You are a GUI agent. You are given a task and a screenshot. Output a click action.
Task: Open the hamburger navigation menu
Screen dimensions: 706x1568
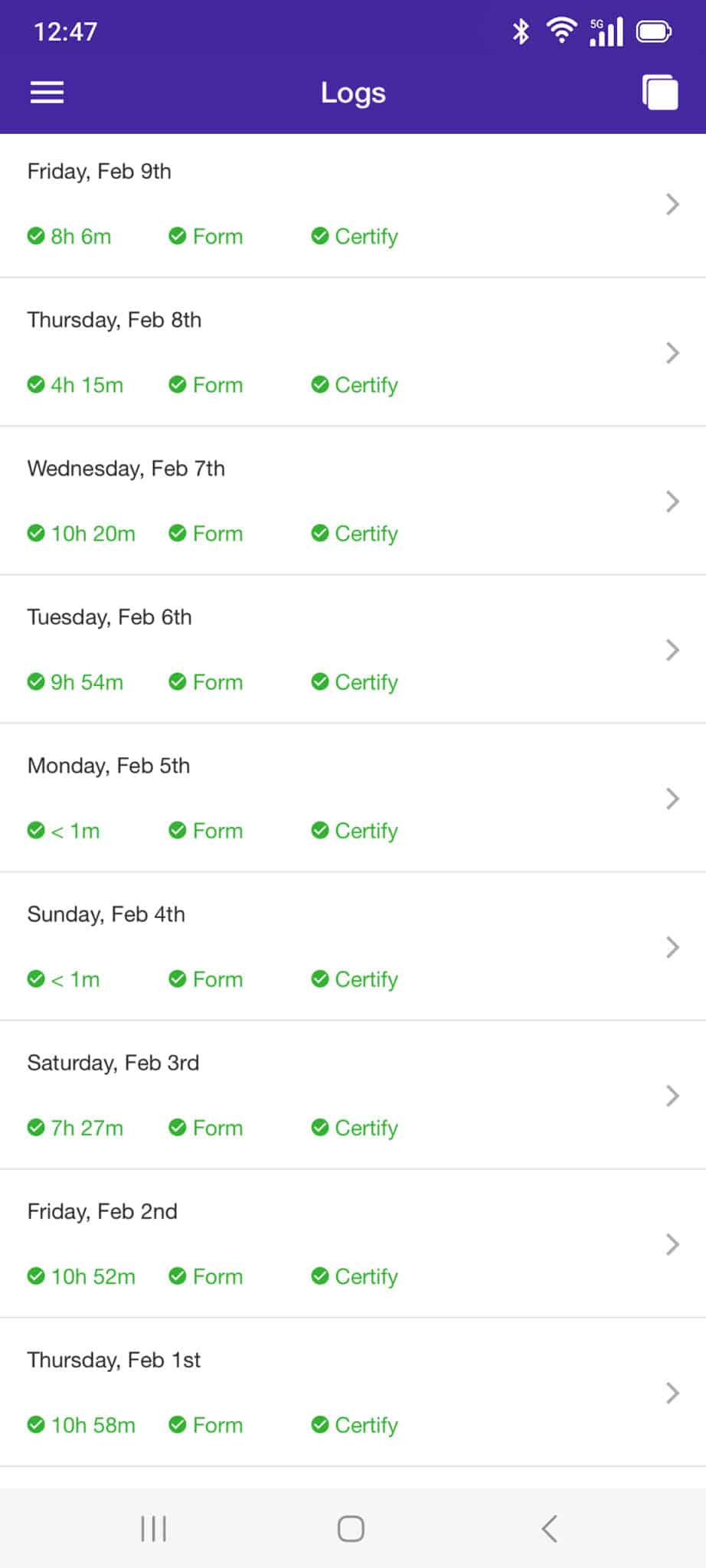point(47,93)
